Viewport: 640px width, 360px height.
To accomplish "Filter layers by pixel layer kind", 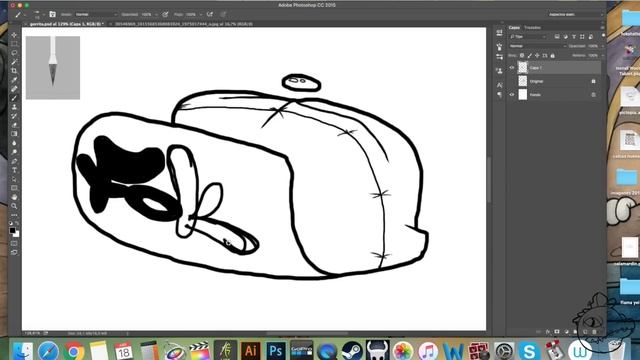I will point(557,37).
